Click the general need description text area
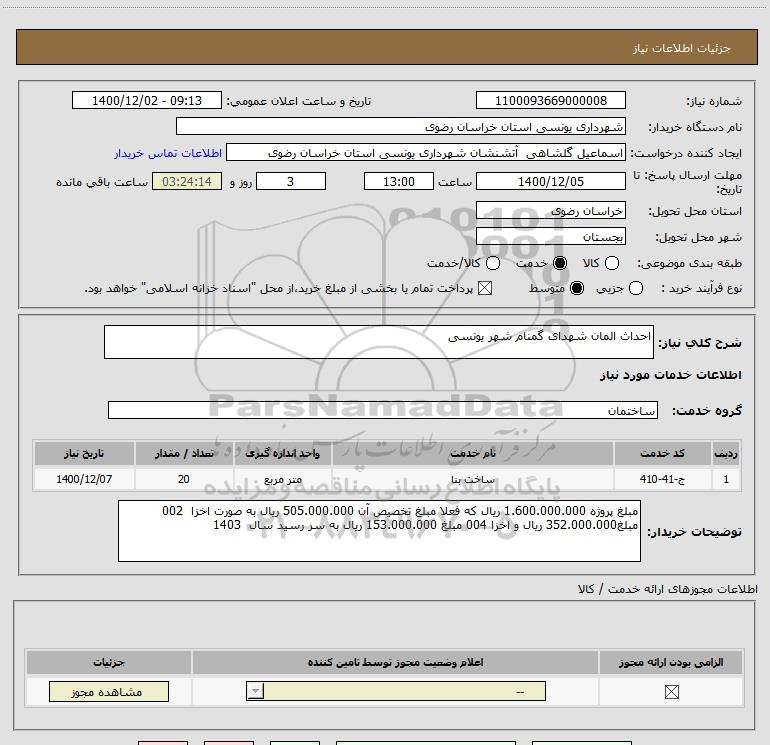 379,342
